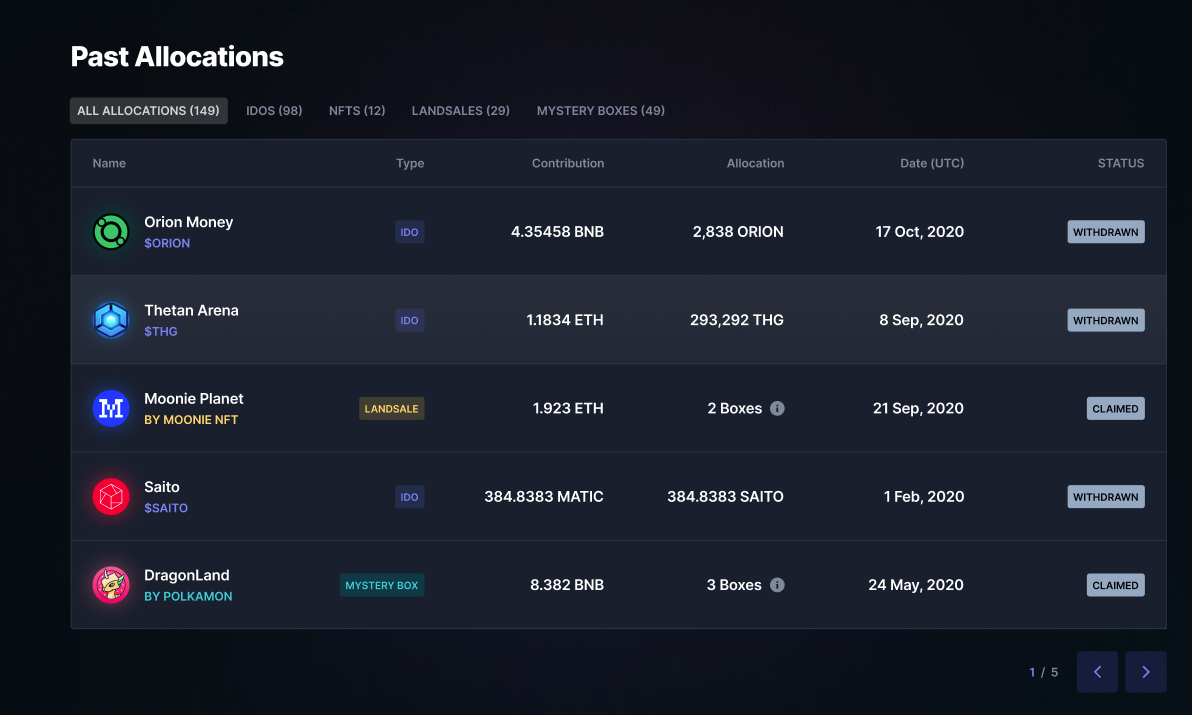Click the Past Allocations heading
This screenshot has width=1192, height=715.
(x=177, y=57)
